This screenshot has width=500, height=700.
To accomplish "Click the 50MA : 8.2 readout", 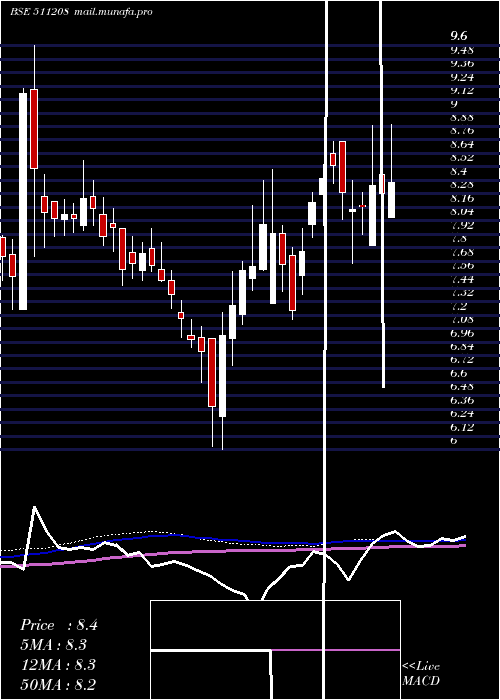I will 58,684.
